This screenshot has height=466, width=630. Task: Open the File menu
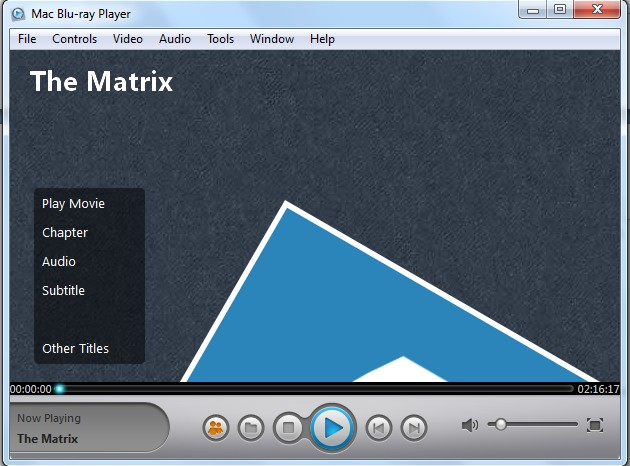(x=27, y=39)
